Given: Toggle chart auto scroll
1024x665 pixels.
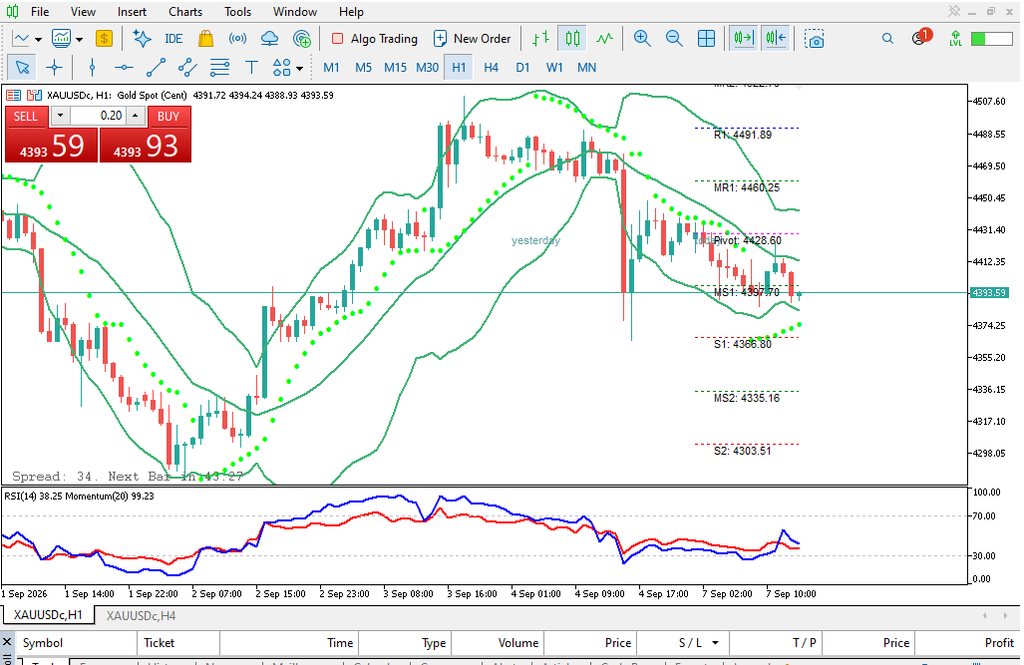Looking at the screenshot, I should coord(744,39).
